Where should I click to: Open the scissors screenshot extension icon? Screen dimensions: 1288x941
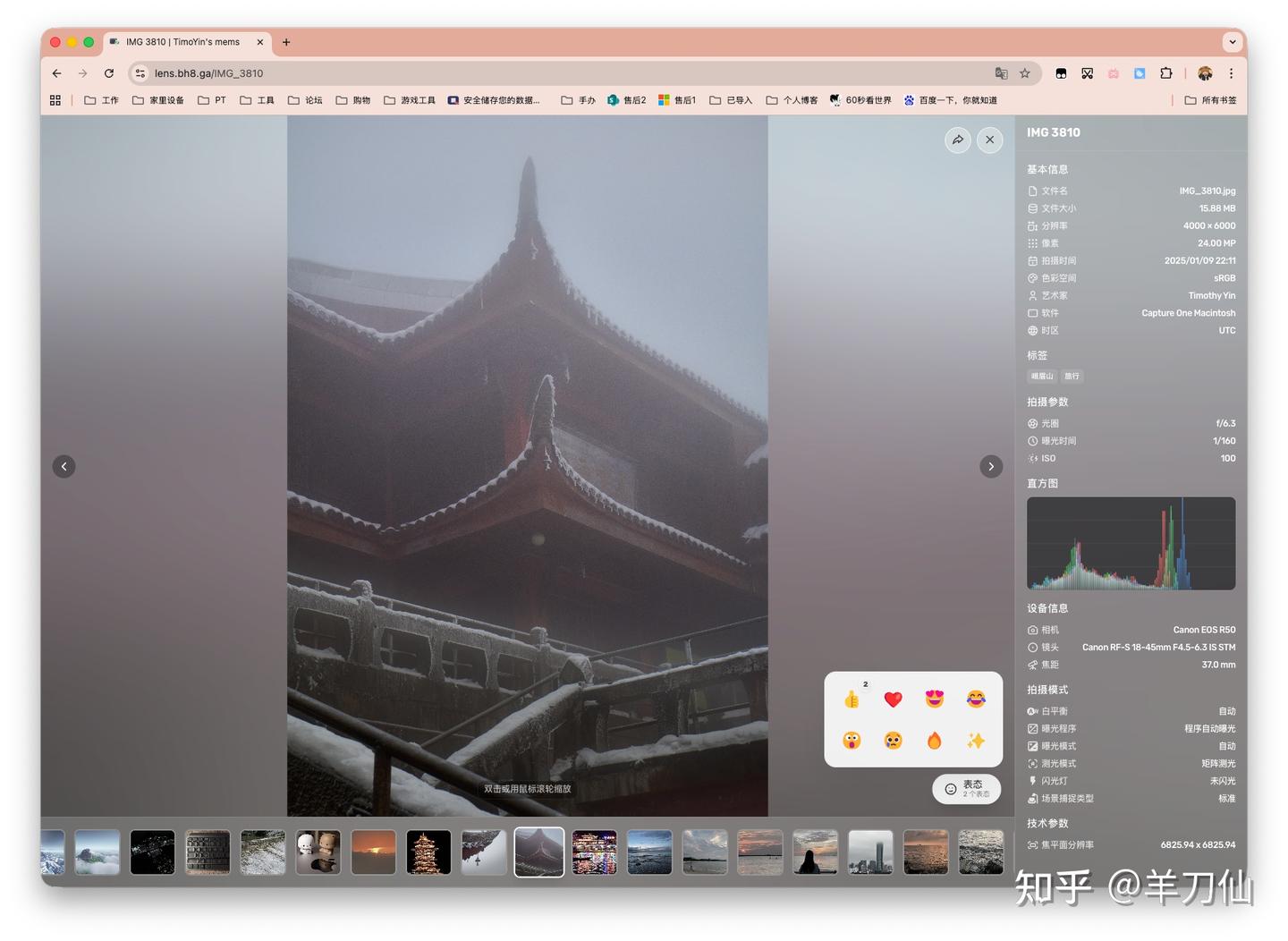coord(1087,73)
